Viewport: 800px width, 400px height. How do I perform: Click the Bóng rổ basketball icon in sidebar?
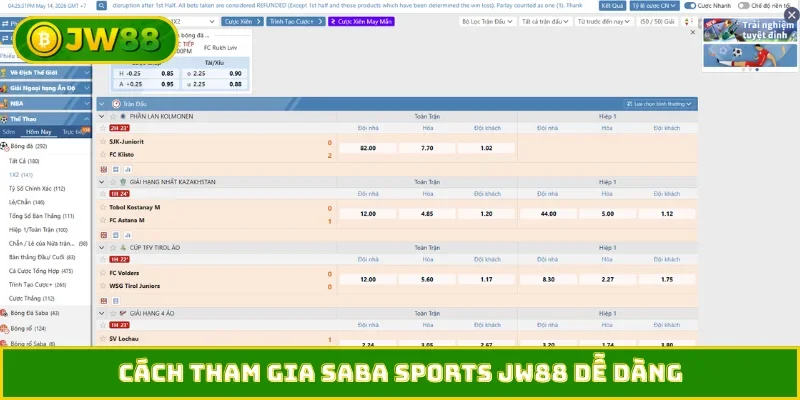pyautogui.click(x=4, y=329)
